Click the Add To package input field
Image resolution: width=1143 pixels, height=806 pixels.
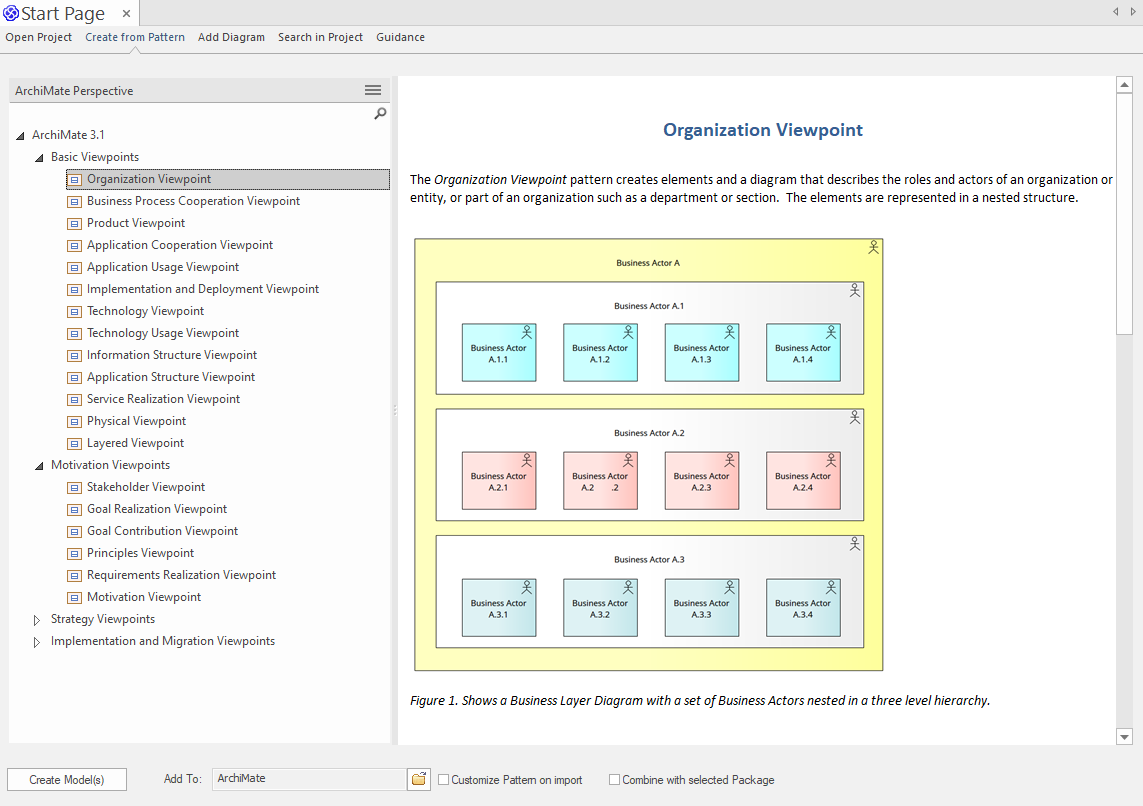coord(309,779)
